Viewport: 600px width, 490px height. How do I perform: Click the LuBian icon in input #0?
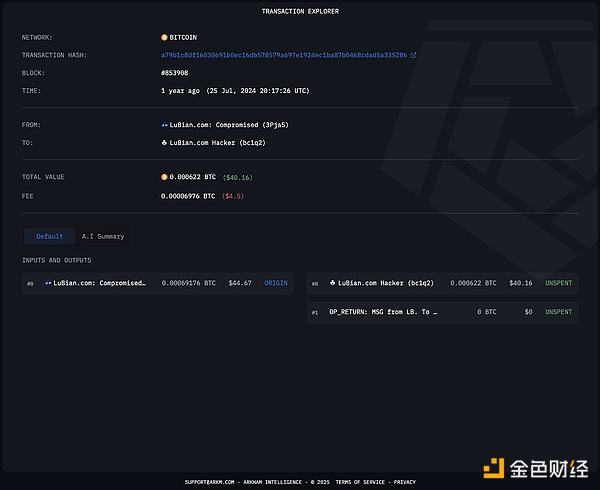click(48, 283)
